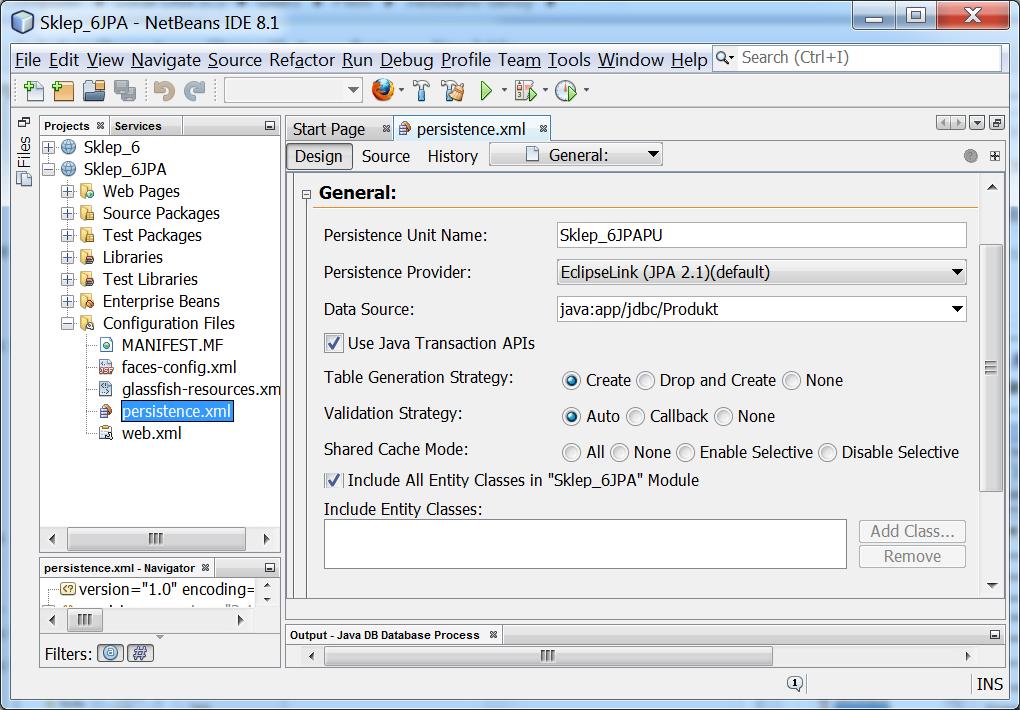Screen dimensions: 1020x710
Task: Open the Tools menu
Action: (569, 60)
